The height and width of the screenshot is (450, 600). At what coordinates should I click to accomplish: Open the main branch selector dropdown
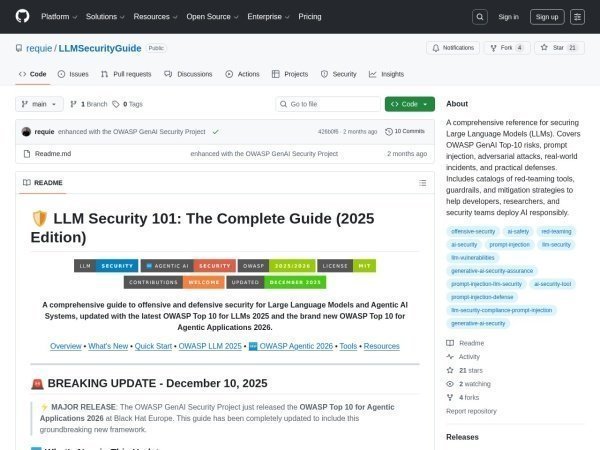[x=39, y=104]
